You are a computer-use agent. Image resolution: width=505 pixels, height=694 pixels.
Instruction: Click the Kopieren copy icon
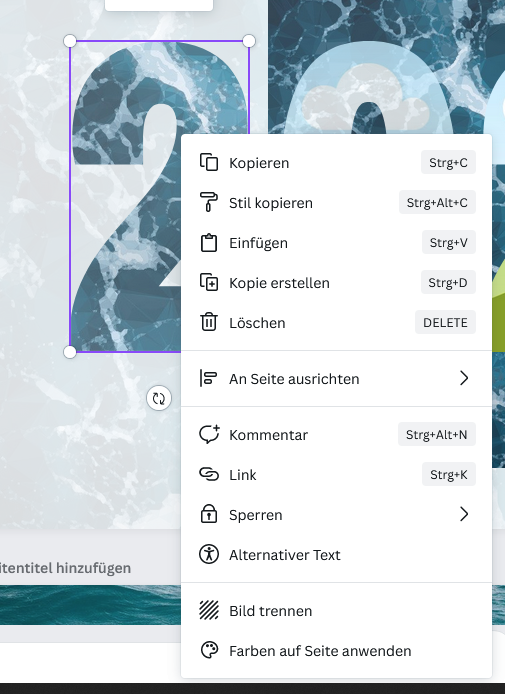(209, 162)
